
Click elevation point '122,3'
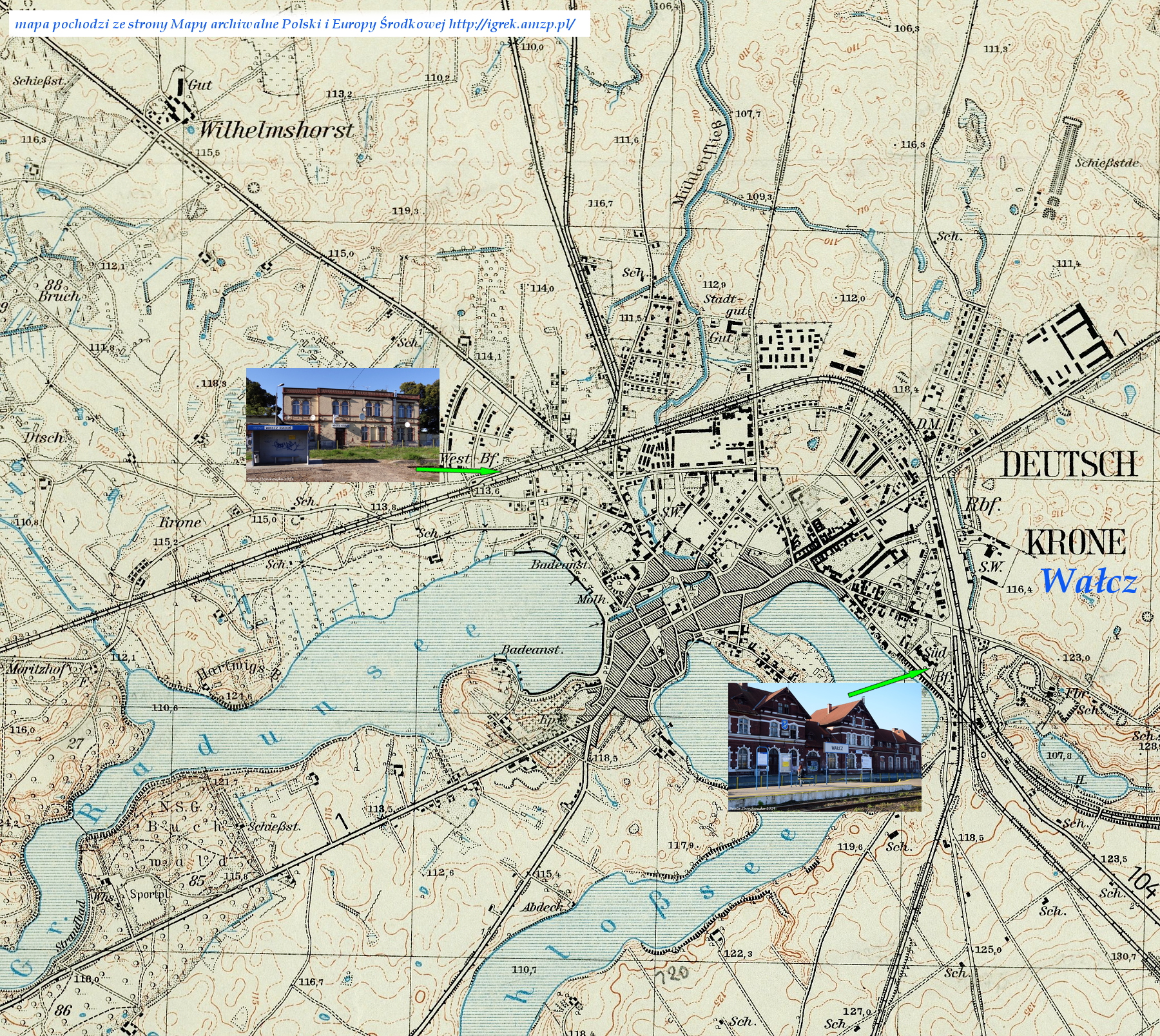(739, 953)
